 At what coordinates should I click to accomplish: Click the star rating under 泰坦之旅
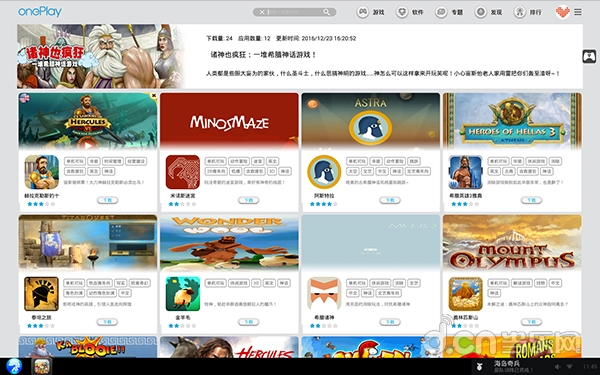41,326
